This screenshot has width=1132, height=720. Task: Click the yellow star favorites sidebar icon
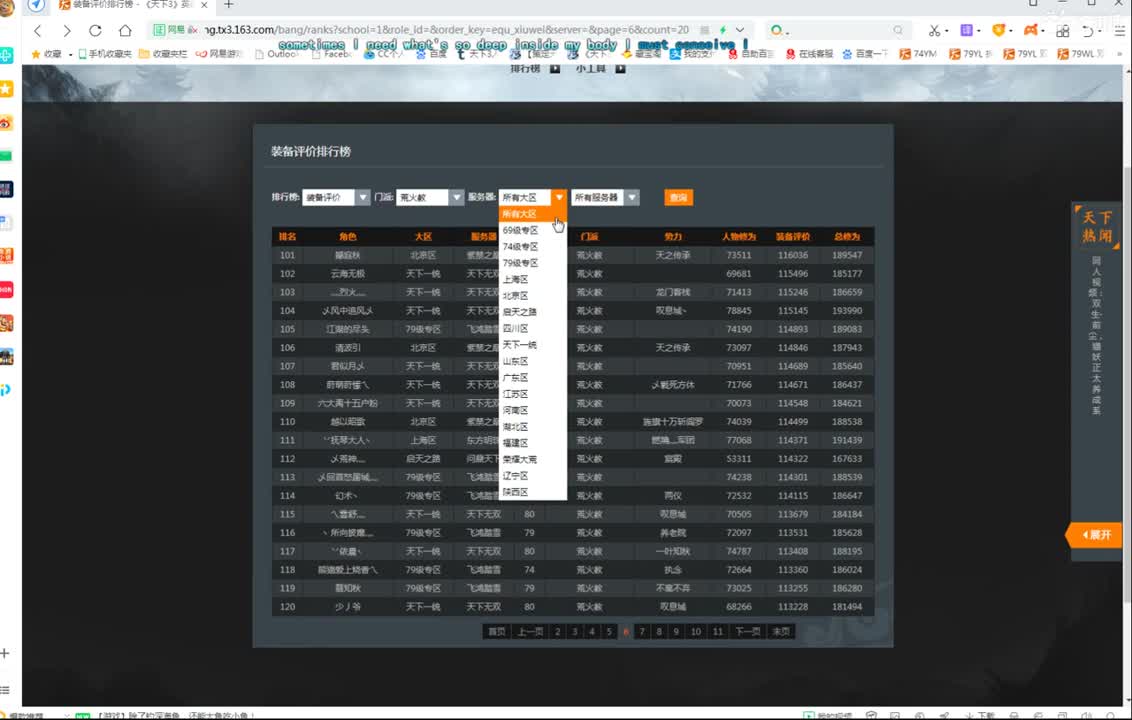(6, 89)
